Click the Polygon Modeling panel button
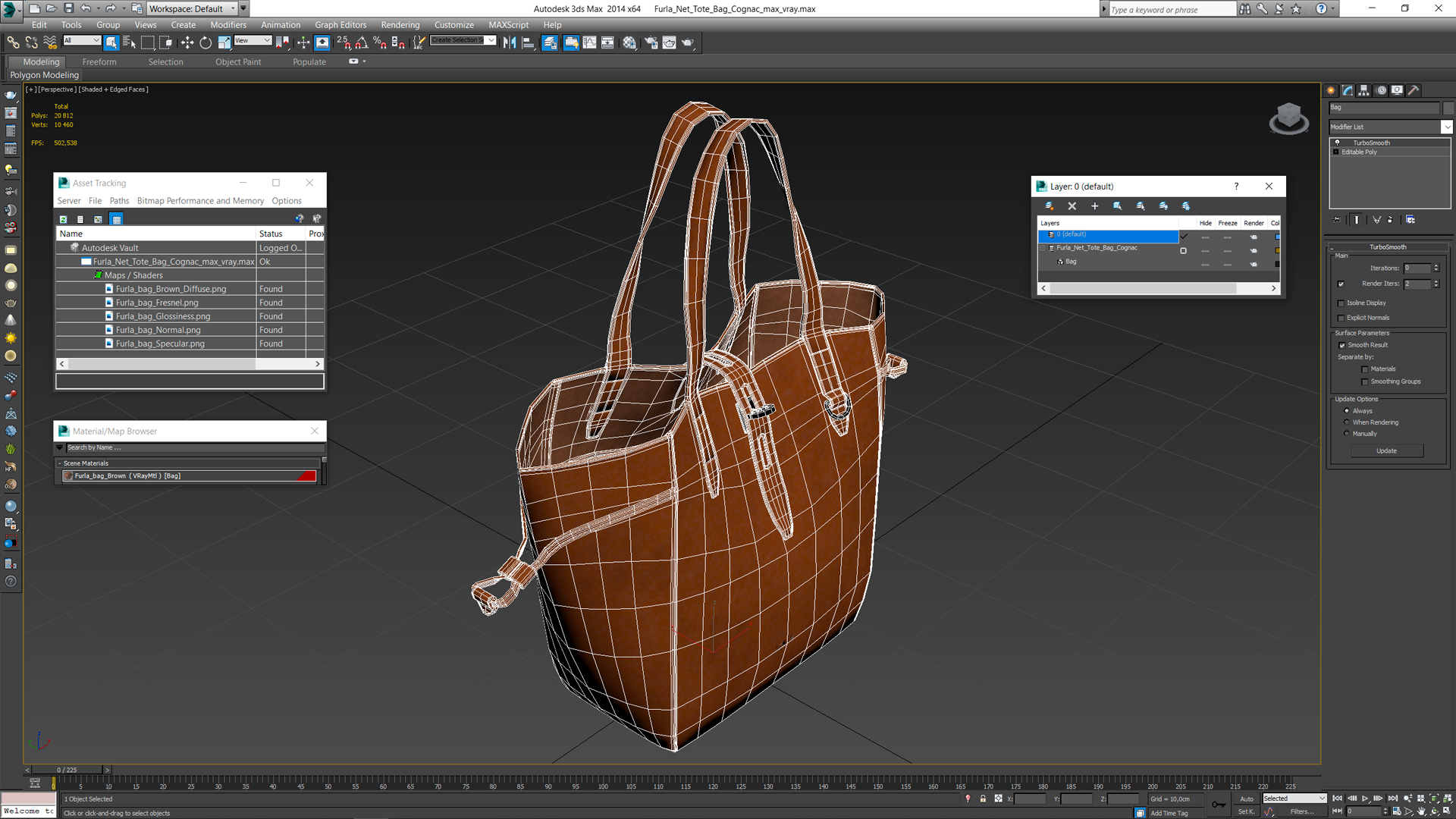This screenshot has height=819, width=1456. click(x=45, y=75)
